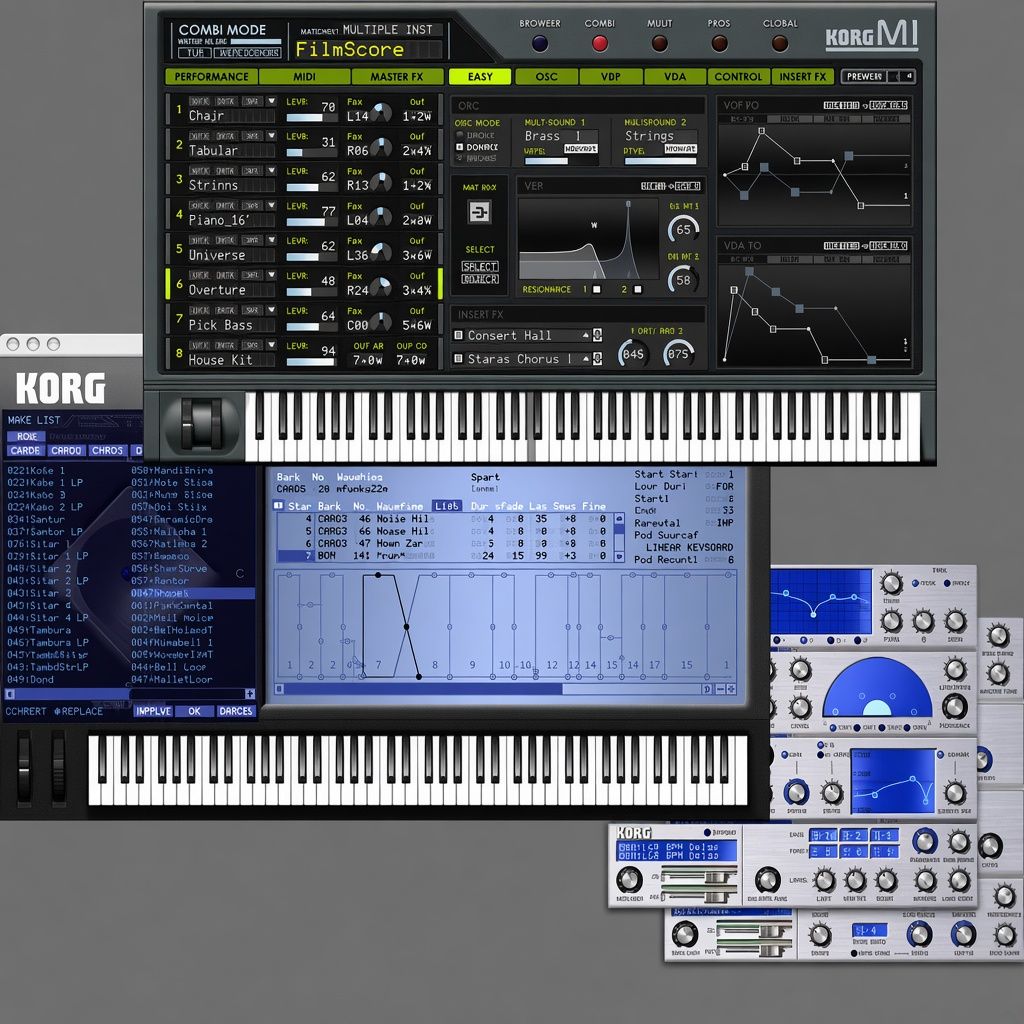The width and height of the screenshot is (1024, 1024).
Task: Click the pan knob on Overture track
Action: tap(381, 287)
